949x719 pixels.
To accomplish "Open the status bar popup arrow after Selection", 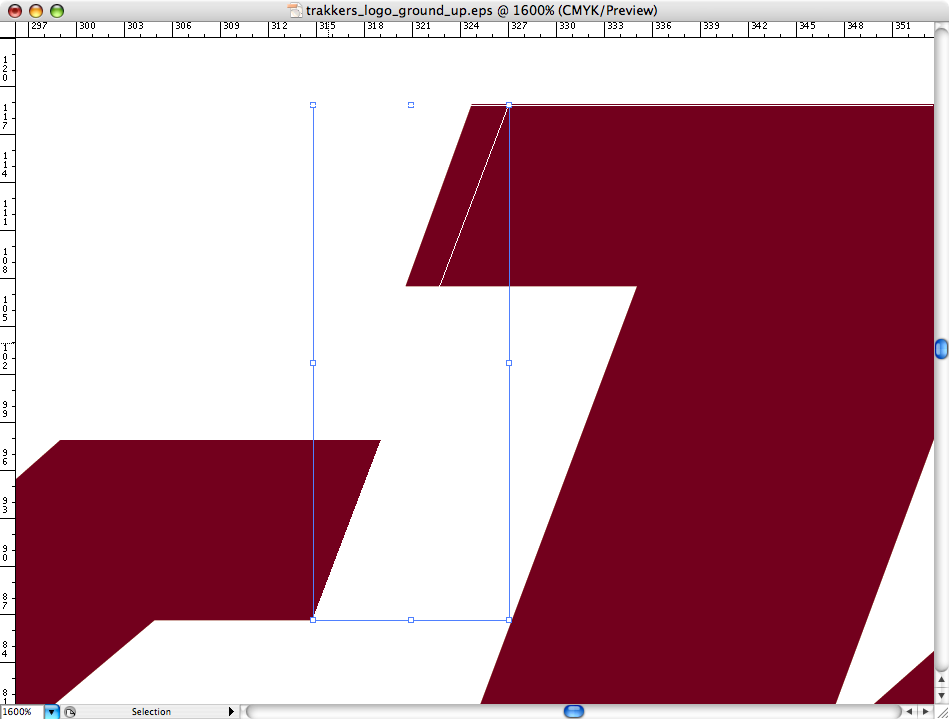I will coord(231,712).
